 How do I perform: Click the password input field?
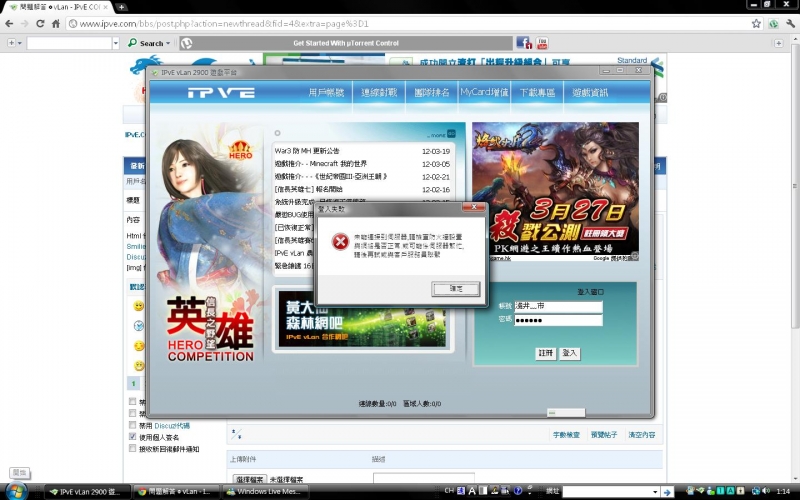558,320
